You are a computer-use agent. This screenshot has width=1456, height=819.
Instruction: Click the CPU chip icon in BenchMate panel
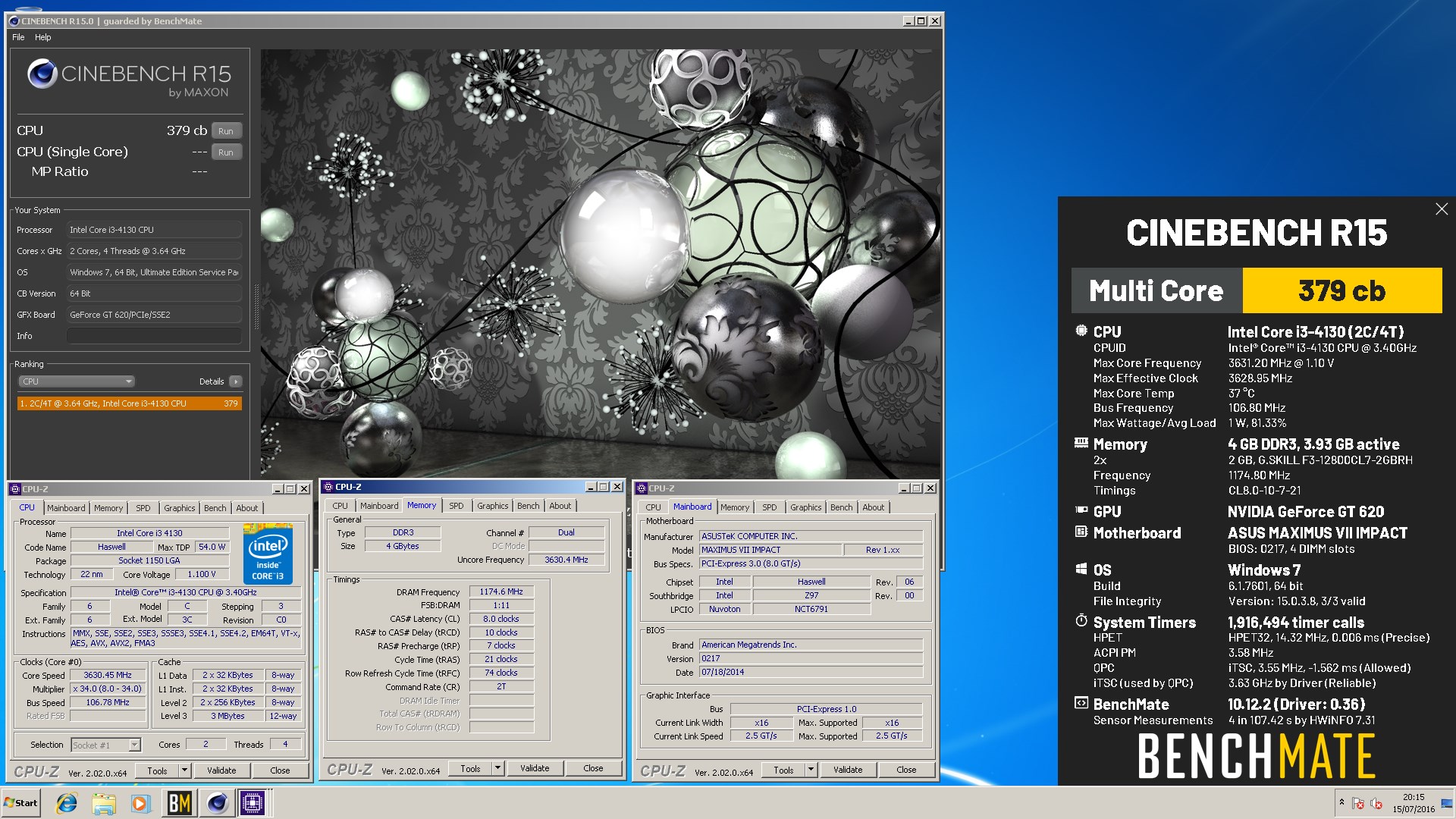1081,331
